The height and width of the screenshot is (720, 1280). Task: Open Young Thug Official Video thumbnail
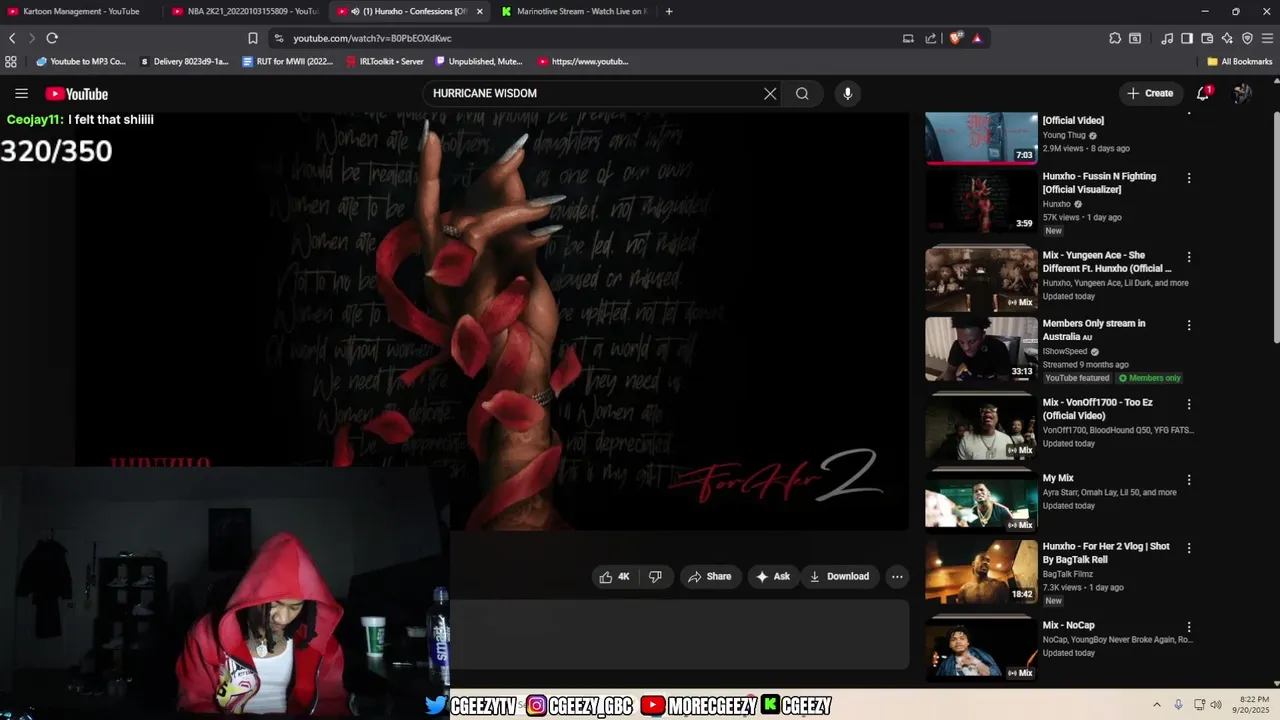click(x=981, y=137)
